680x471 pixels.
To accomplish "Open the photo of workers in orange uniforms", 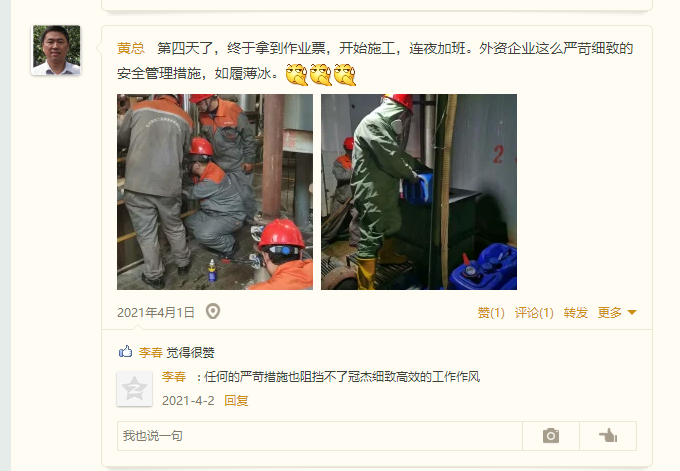I will pyautogui.click(x=215, y=192).
